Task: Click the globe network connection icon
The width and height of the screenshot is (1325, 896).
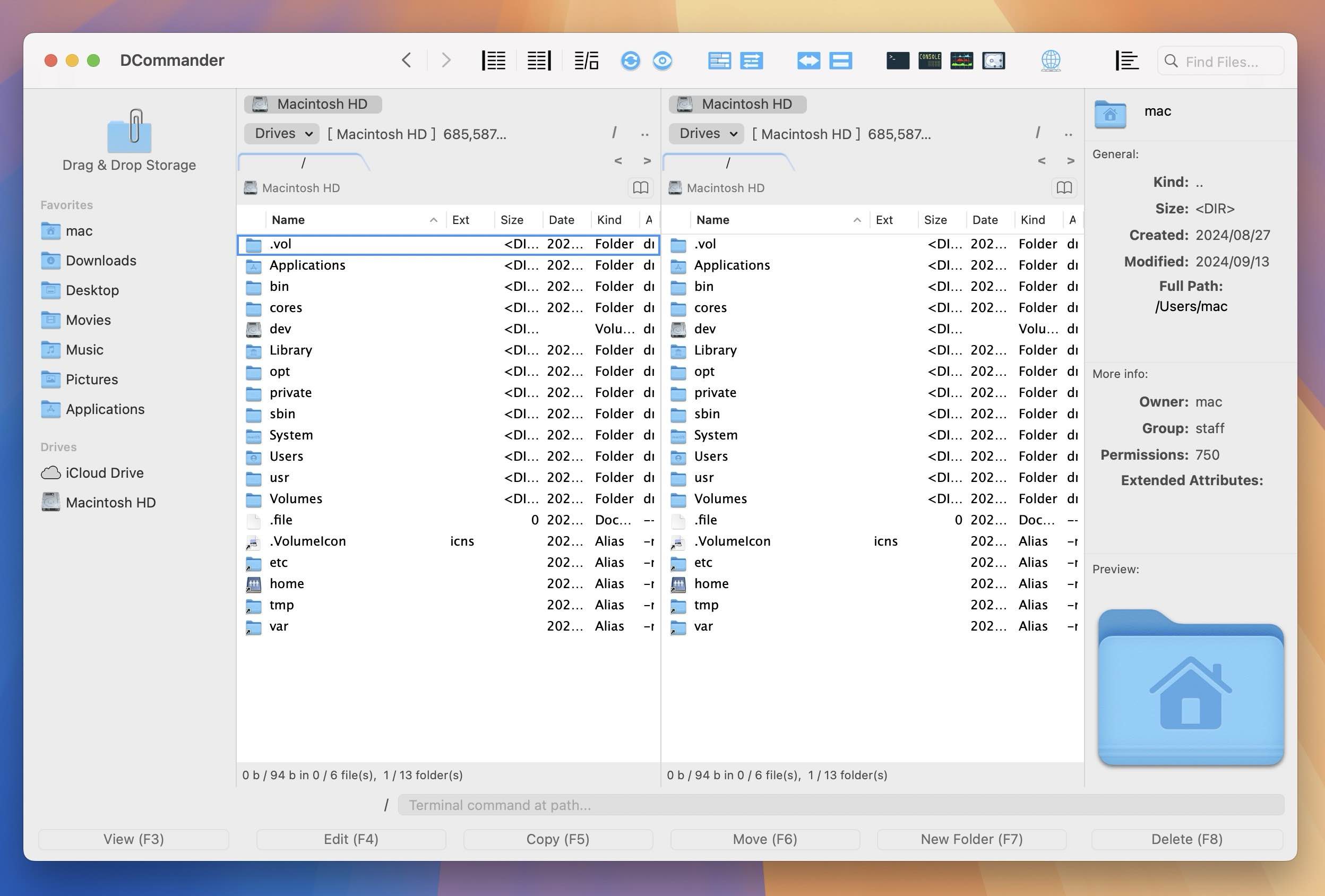Action: tap(1050, 61)
